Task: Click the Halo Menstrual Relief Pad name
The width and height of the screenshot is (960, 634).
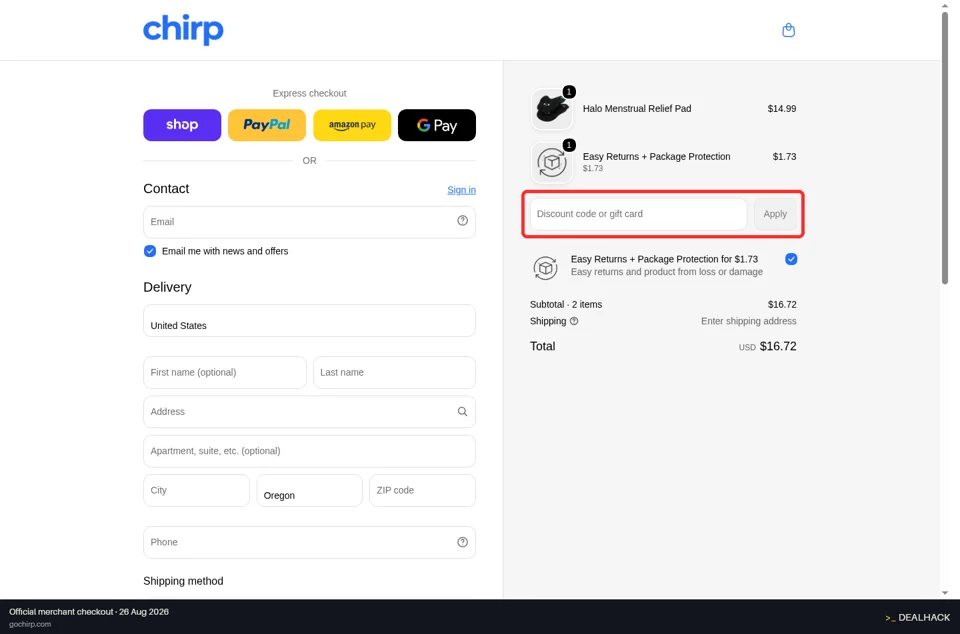Action: [x=637, y=108]
